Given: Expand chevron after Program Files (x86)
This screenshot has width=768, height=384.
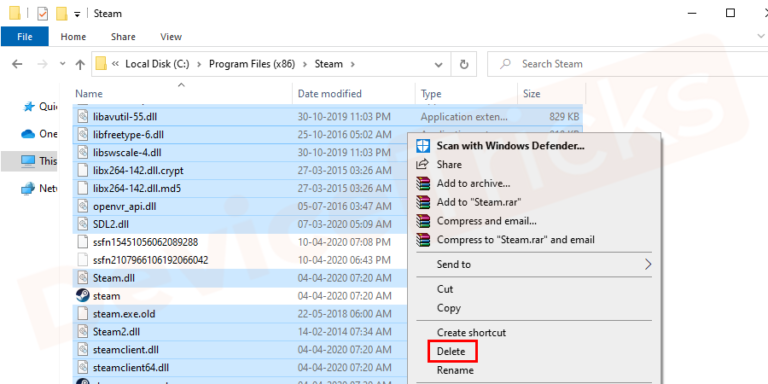Looking at the screenshot, I should pyautogui.click(x=305, y=64).
